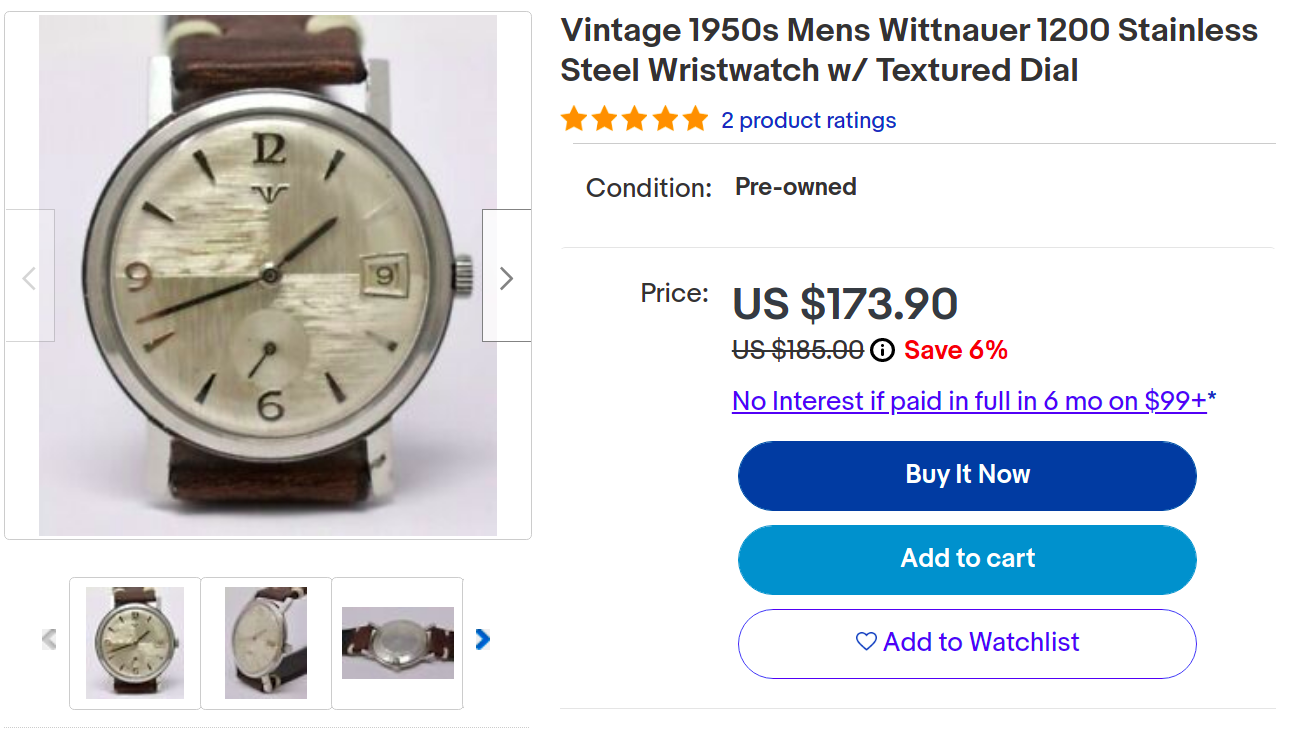Click the heart icon to add to Watchlist
Viewport: 1302px width, 732px height.
866,642
